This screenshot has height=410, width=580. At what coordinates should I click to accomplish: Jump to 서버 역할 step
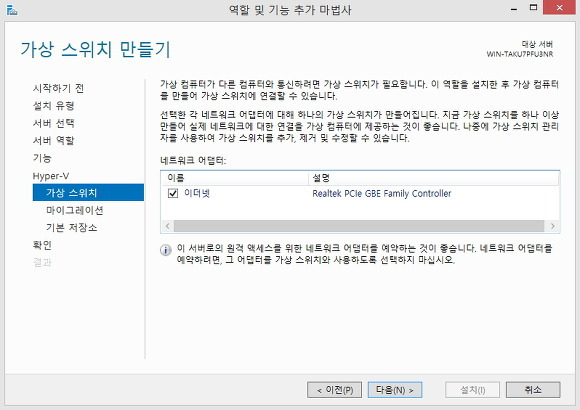click(x=54, y=141)
